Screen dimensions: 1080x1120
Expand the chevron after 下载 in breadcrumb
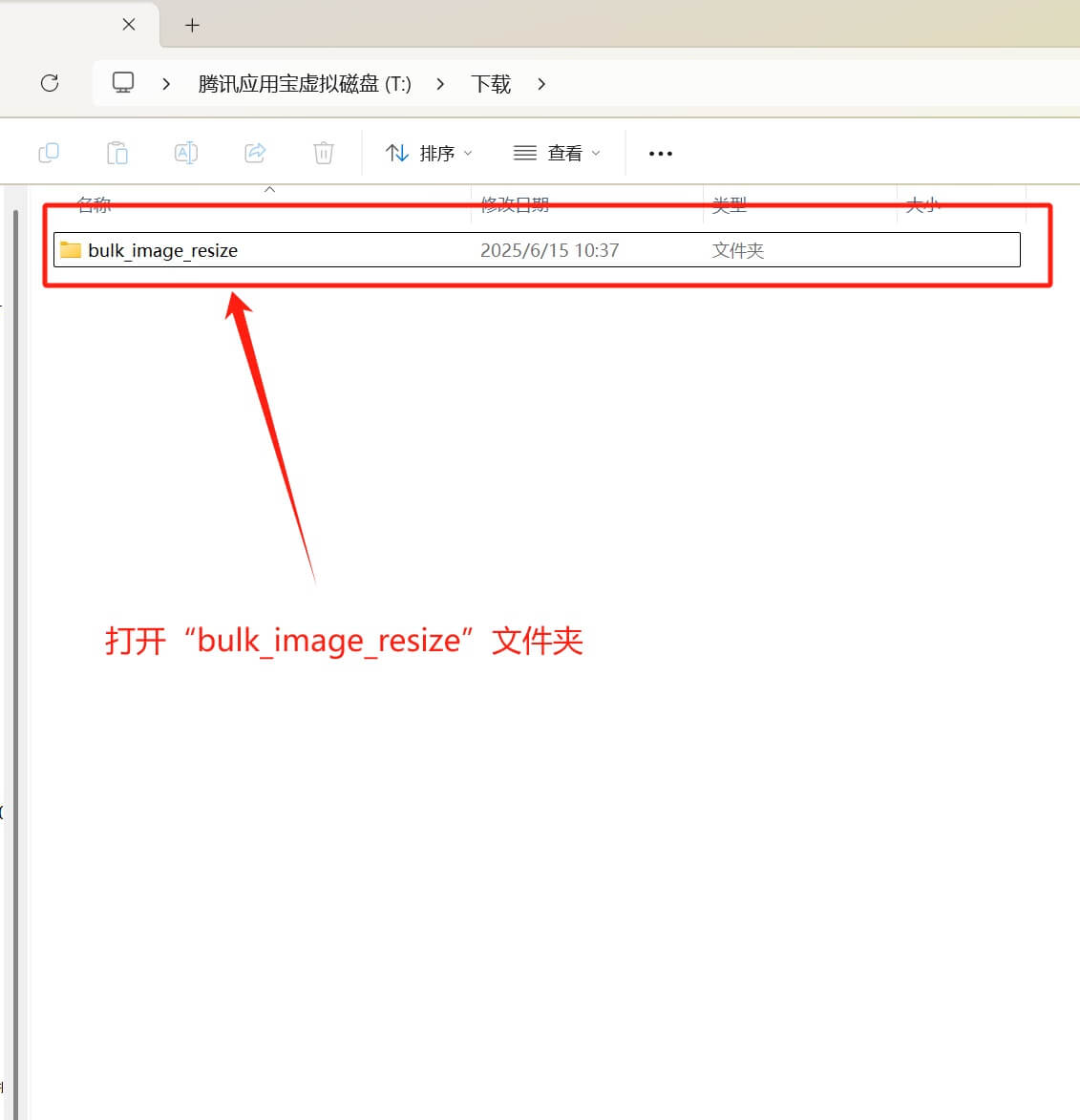click(x=541, y=84)
